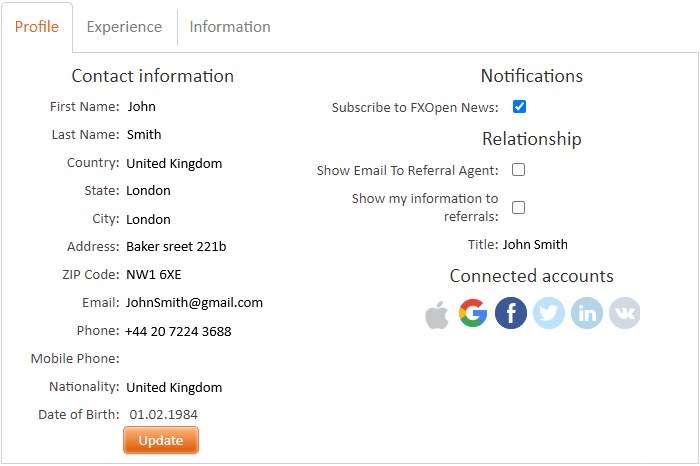Click the Country value United Kingdom
The image size is (700, 466).
(x=174, y=163)
